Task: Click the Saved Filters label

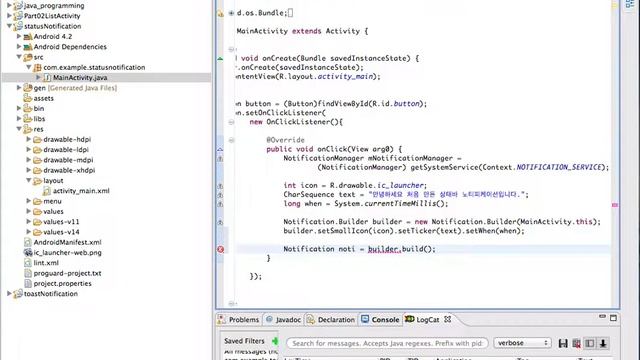Action: click(x=244, y=341)
